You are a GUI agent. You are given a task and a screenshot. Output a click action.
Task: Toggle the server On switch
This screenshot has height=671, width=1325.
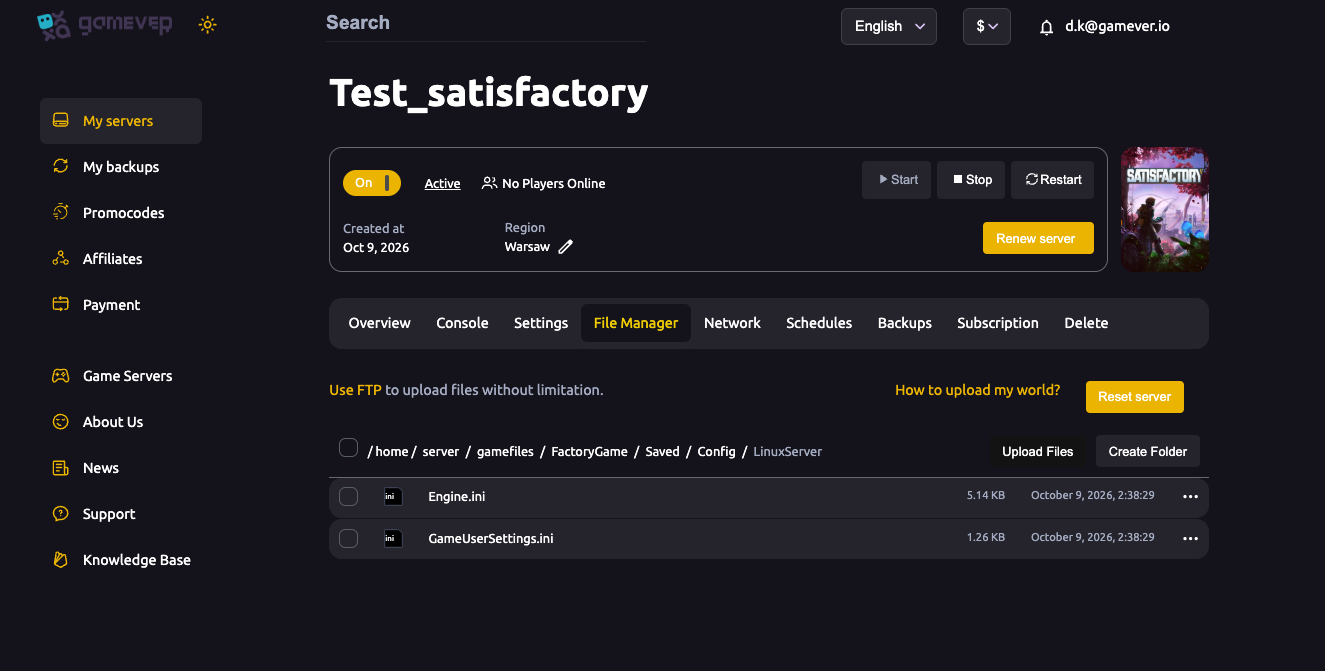[x=372, y=183]
